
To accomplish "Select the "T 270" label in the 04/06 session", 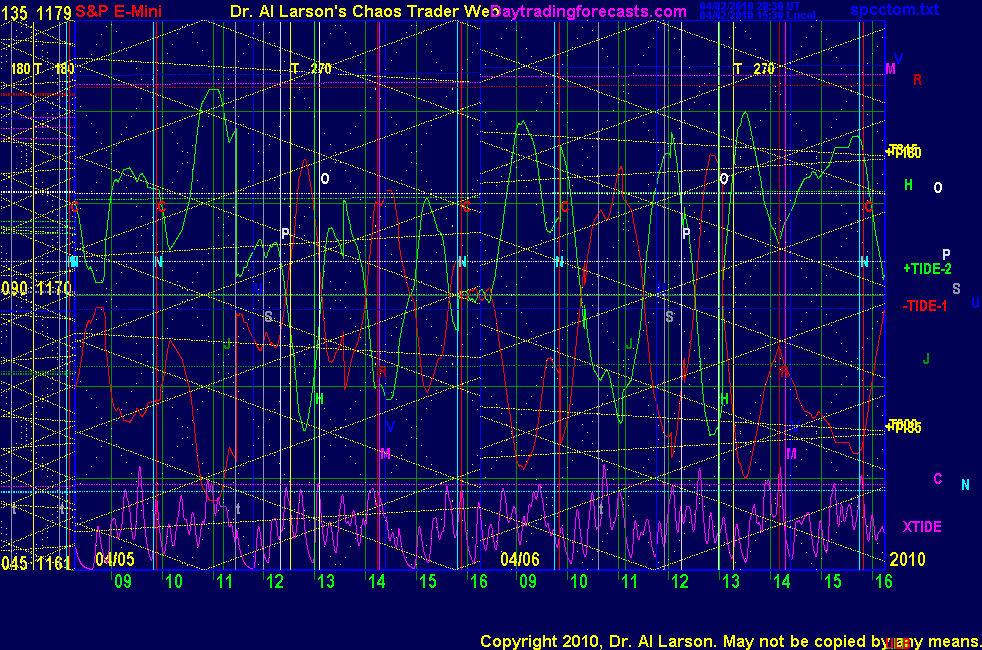I will click(754, 68).
